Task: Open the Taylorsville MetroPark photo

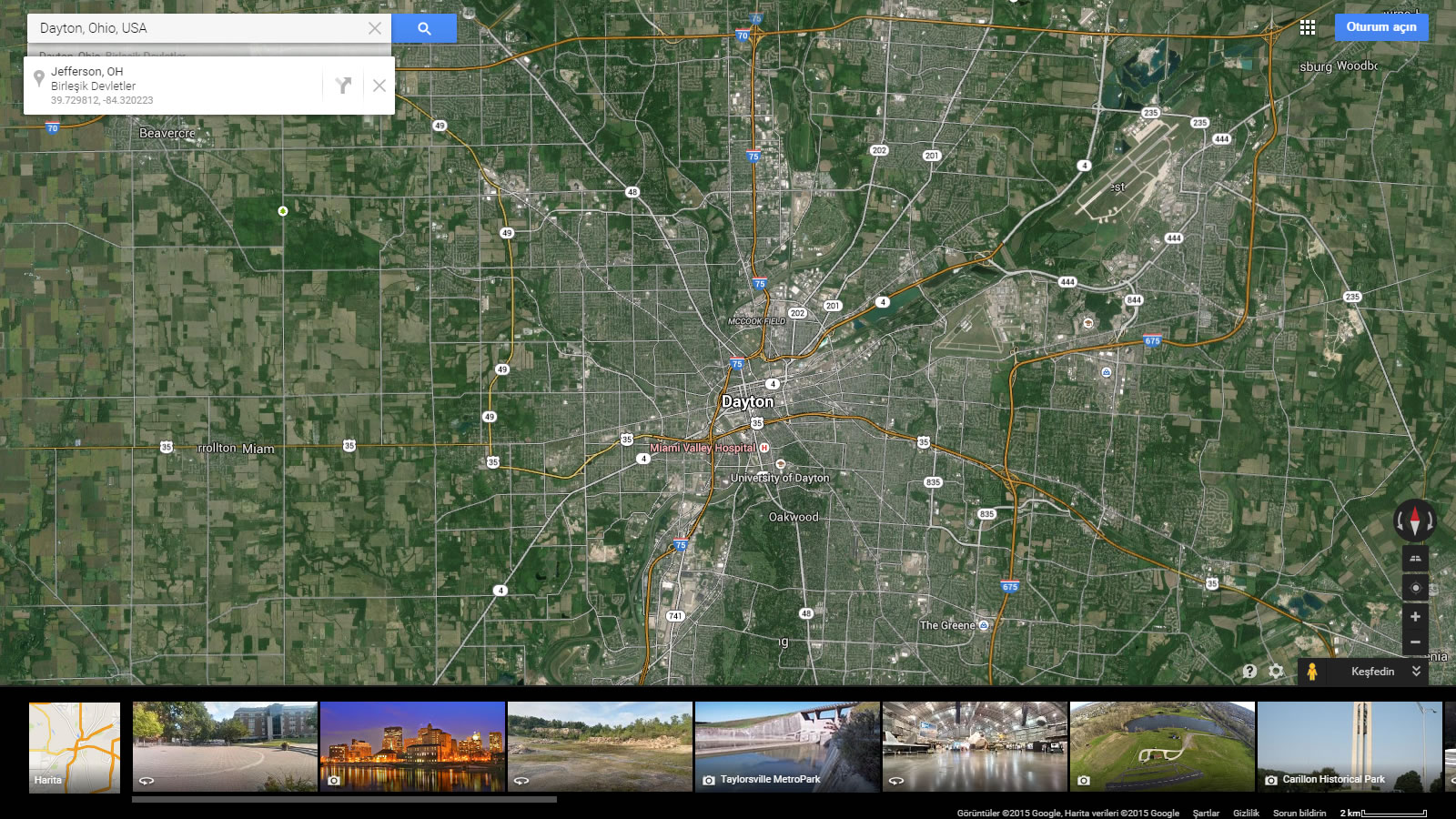Action: [787, 746]
